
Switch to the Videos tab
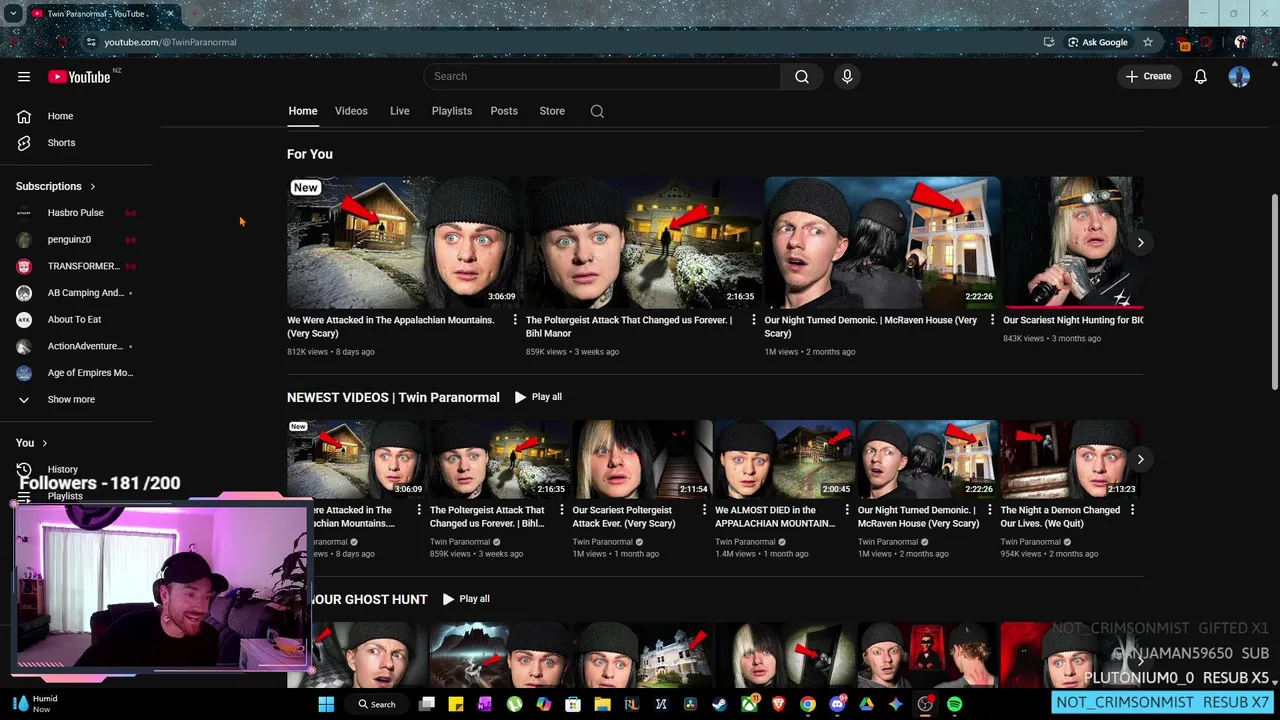pos(351,111)
